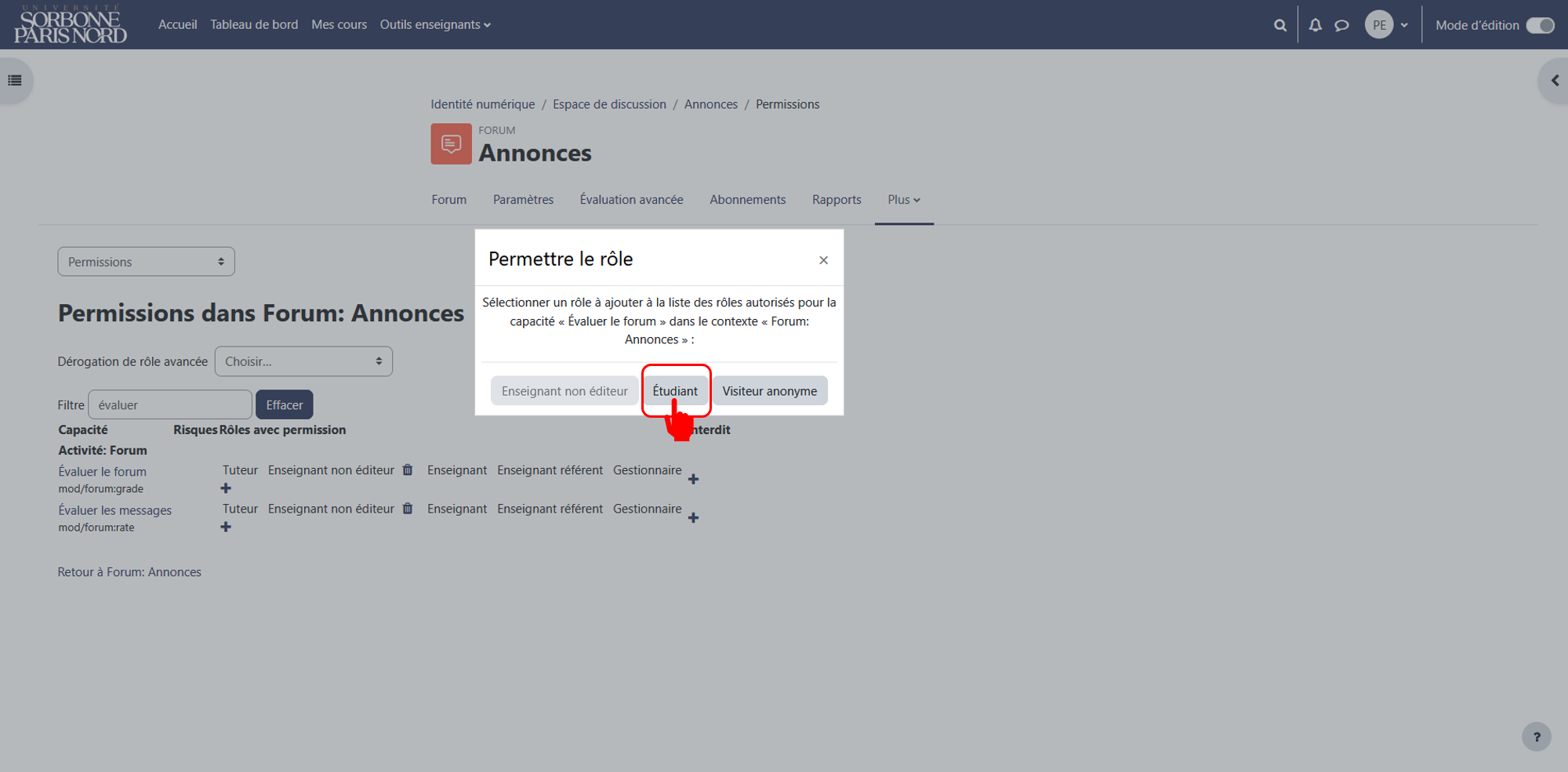Viewport: 1568px width, 772px height.
Task: Choose the Étudiant role button
Action: click(675, 391)
